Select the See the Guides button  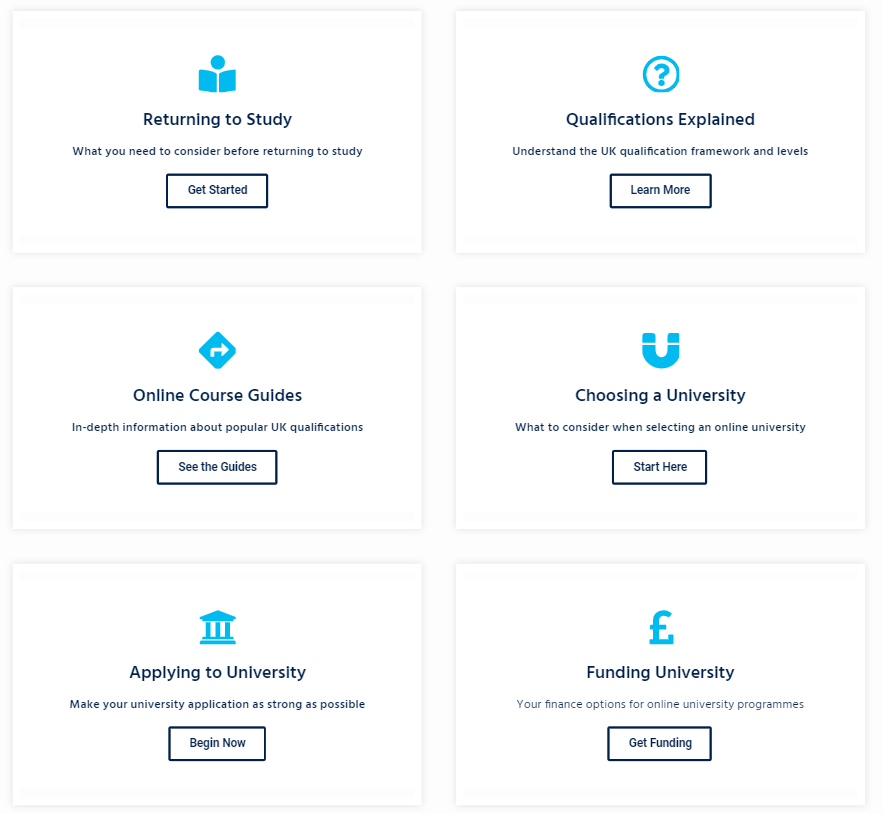click(217, 467)
